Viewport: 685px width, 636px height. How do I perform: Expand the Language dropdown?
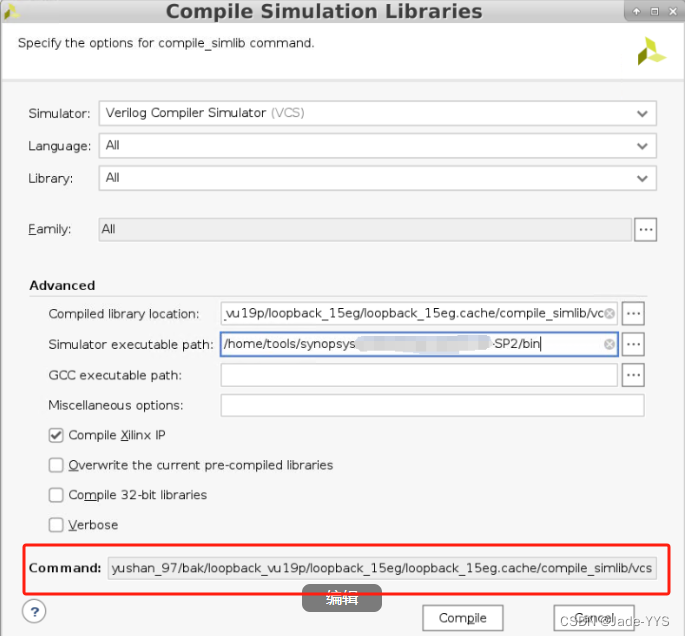point(377,145)
